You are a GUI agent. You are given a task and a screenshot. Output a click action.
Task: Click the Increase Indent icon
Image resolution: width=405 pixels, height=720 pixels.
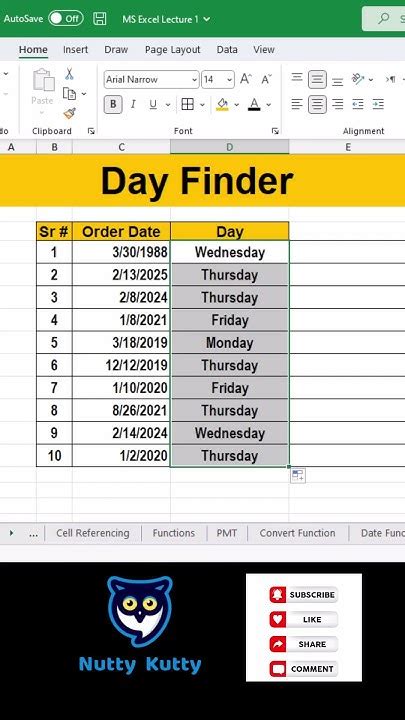(x=378, y=104)
